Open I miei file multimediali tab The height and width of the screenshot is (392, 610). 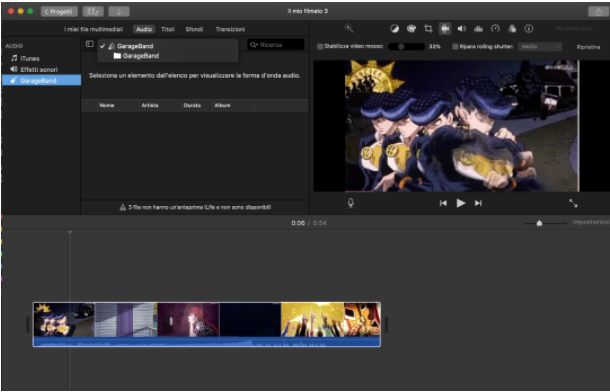pos(93,29)
